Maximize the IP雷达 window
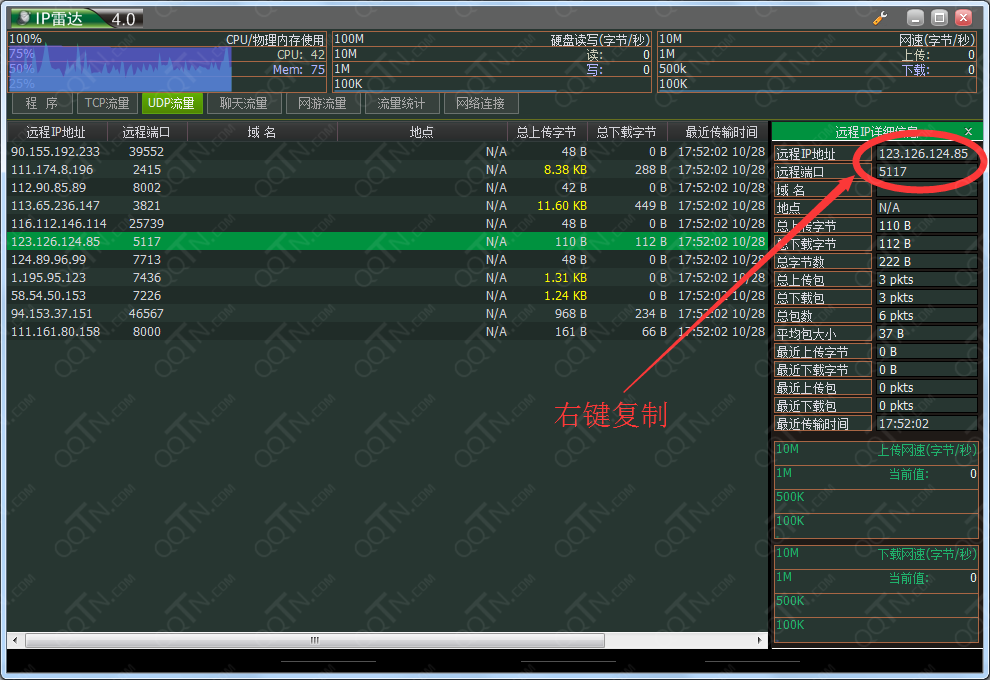This screenshot has width=990, height=680. (939, 18)
